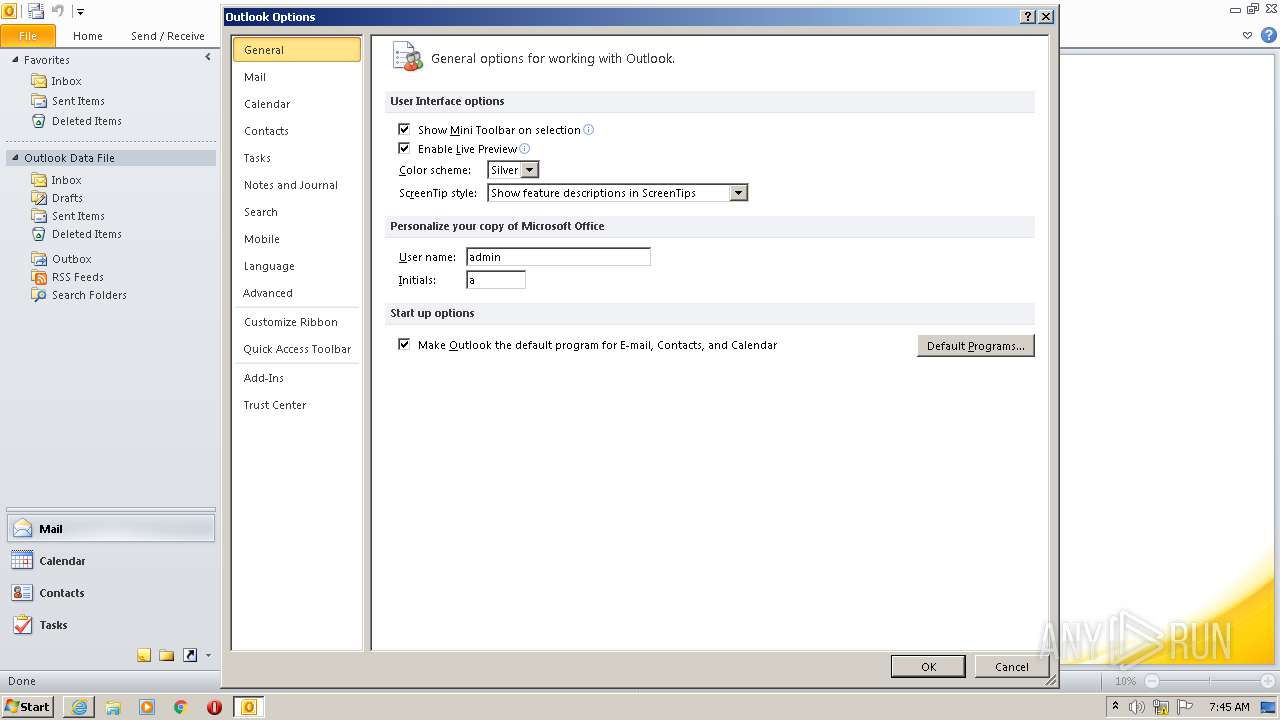The height and width of the screenshot is (720, 1280).
Task: Click Send/Receive All Folders quick access icon
Action: click(x=35, y=11)
